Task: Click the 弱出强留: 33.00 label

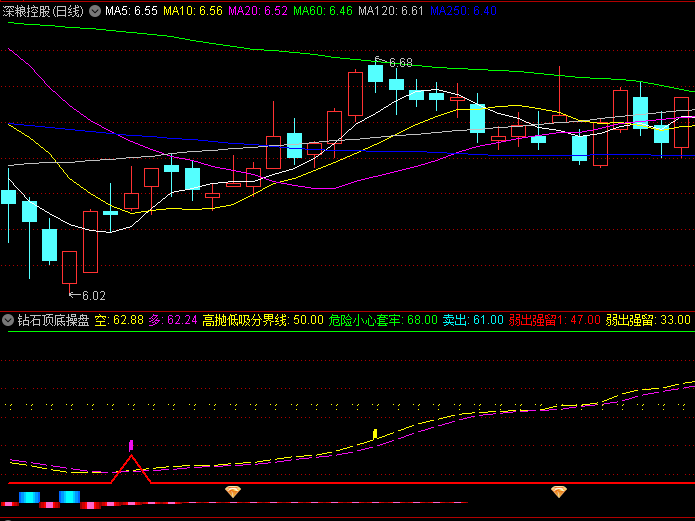Action: pyautogui.click(x=648, y=320)
